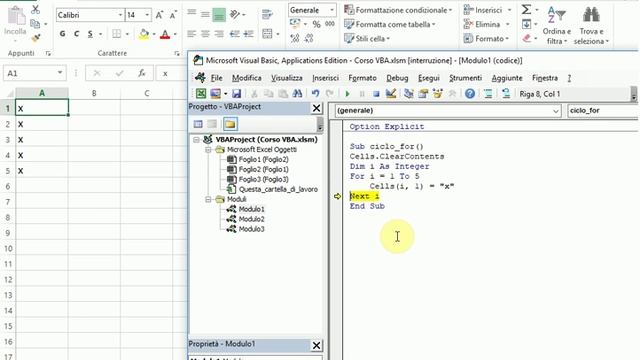The image size is (640, 360).
Task: Toggle underline S button in Excel ribbon
Action: pyautogui.click(x=90, y=34)
